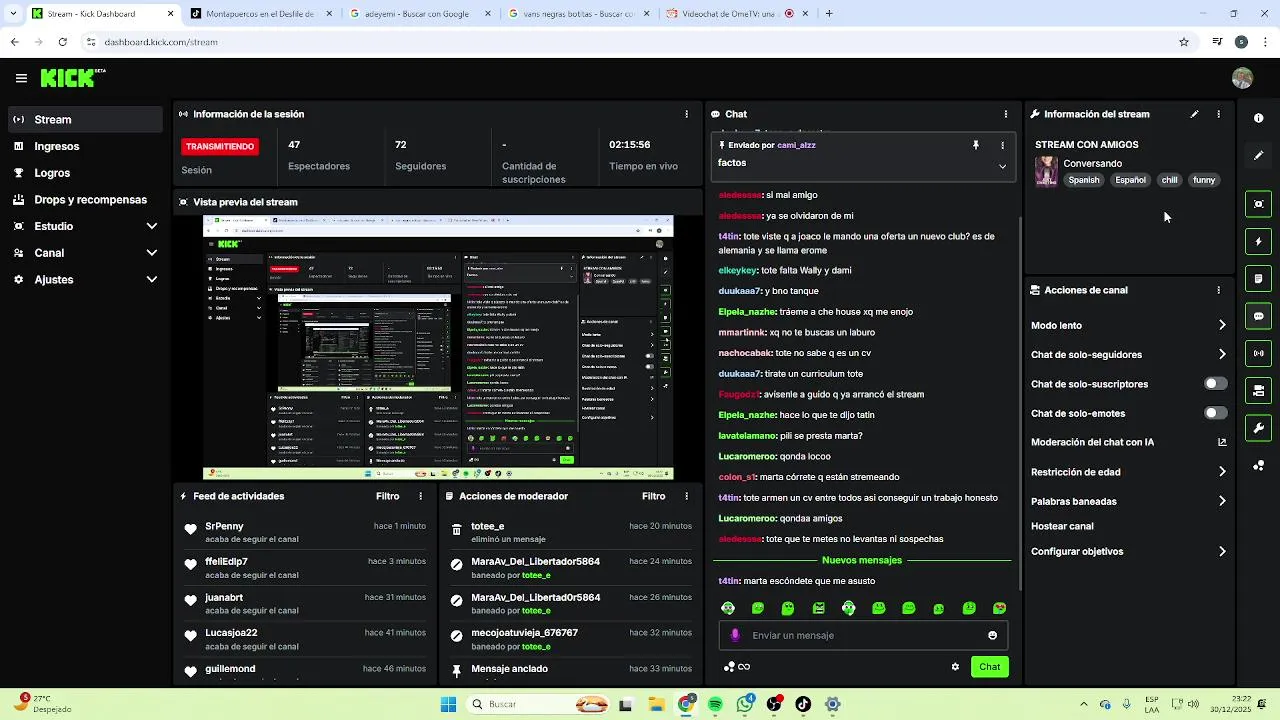This screenshot has width=1280, height=720.
Task: Toggle Chat de solo-suscriptores
Action: tap(1215, 384)
